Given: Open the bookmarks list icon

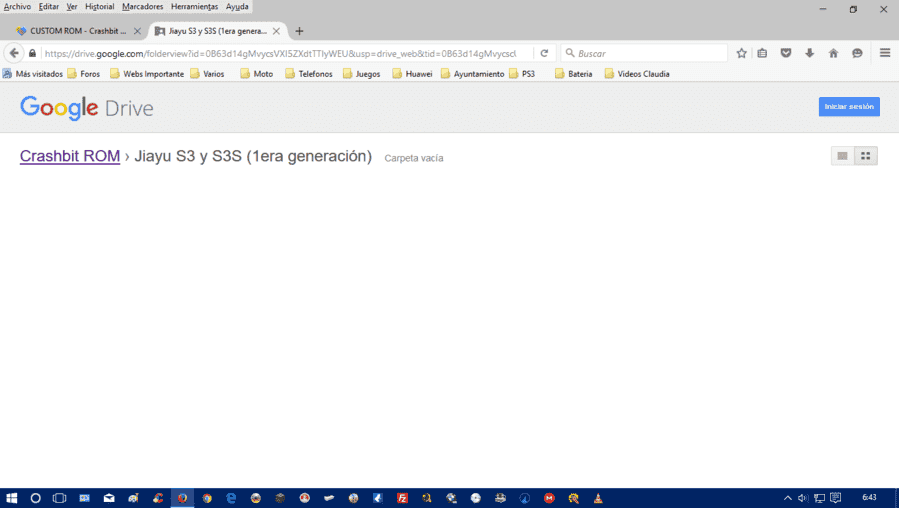Looking at the screenshot, I should click(x=762, y=53).
